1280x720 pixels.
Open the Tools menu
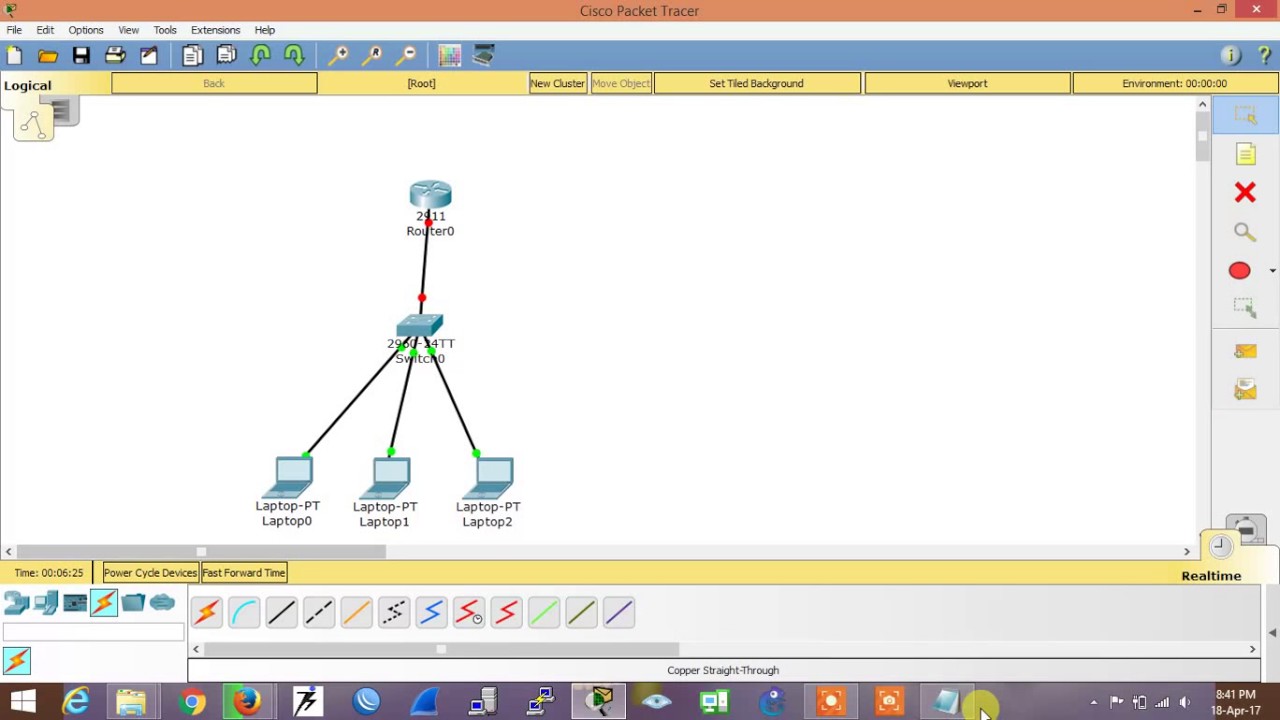pos(165,30)
